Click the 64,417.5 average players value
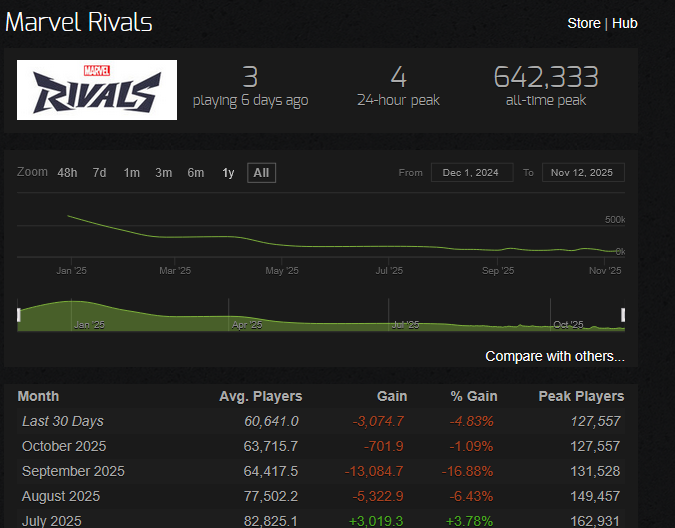The width and height of the screenshot is (675, 528). 271,471
